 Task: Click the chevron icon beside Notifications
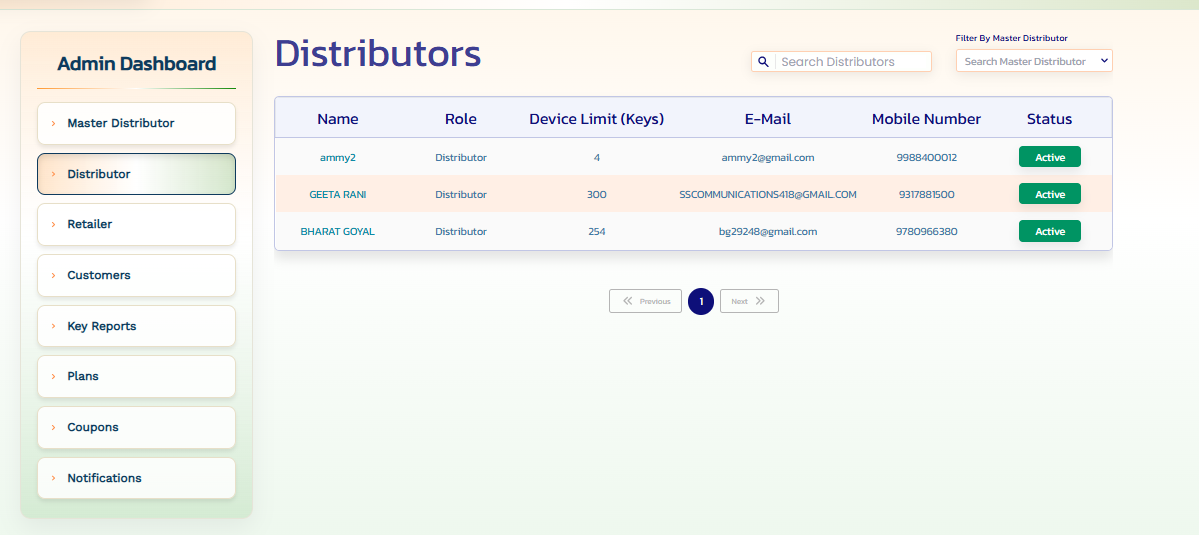pyautogui.click(x=54, y=478)
